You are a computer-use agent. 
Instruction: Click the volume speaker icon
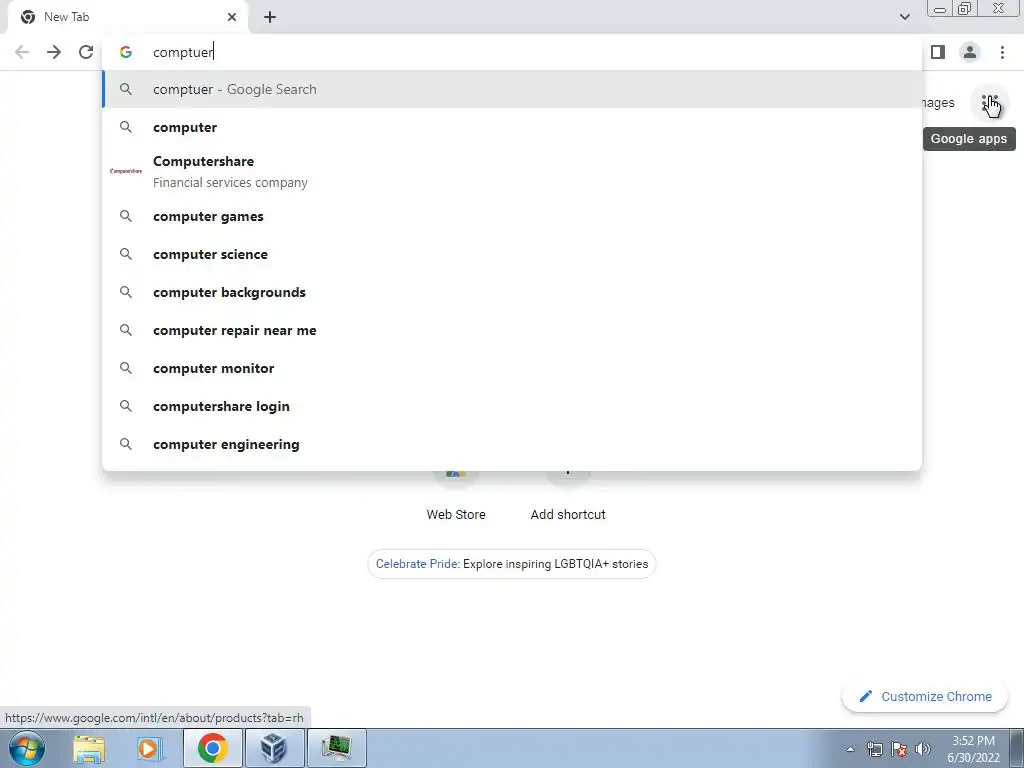coord(923,749)
